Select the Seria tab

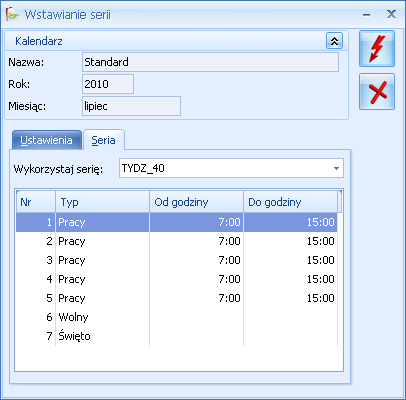(104, 140)
